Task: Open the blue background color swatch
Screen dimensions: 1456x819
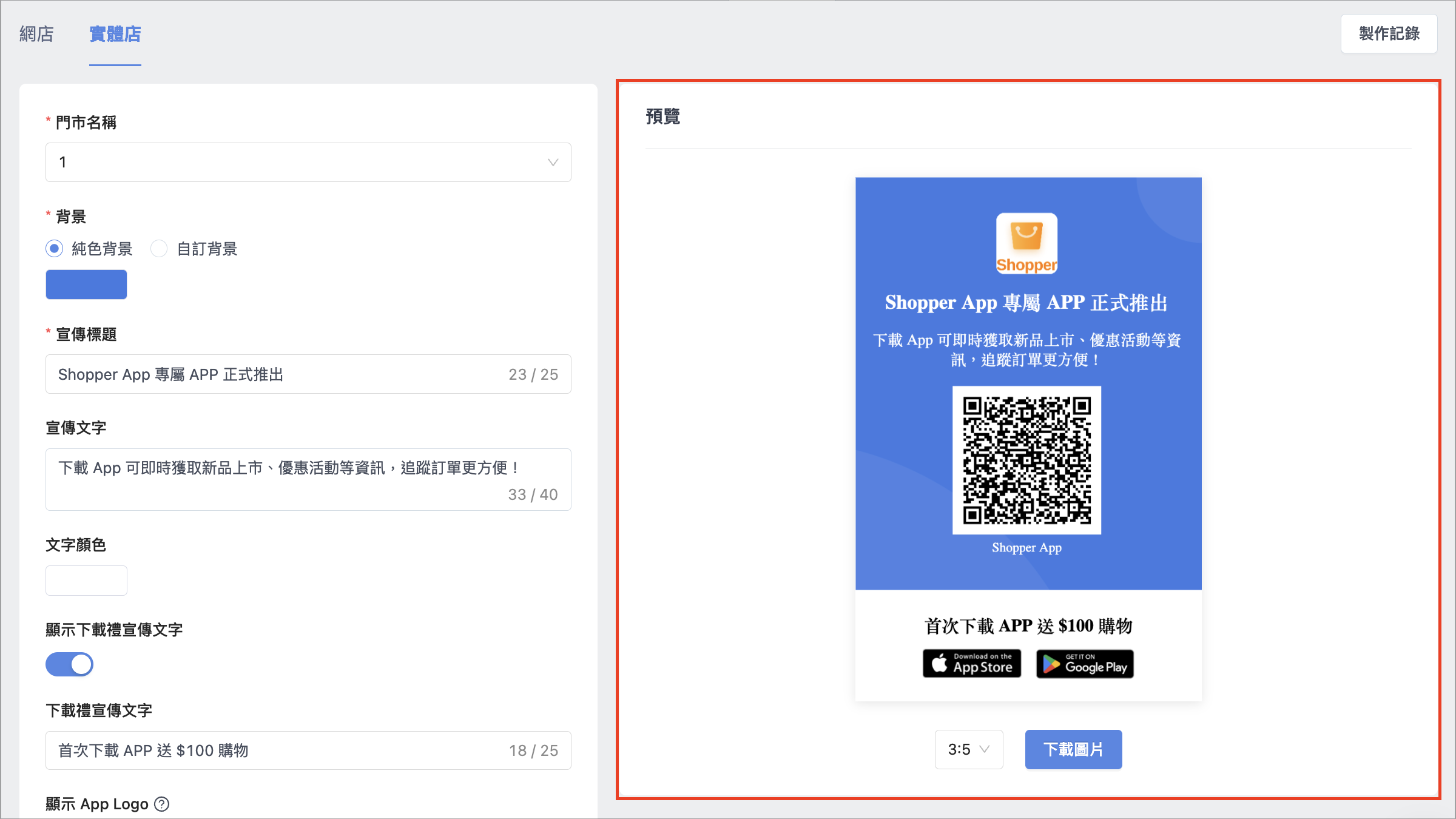Action: pyautogui.click(x=86, y=285)
